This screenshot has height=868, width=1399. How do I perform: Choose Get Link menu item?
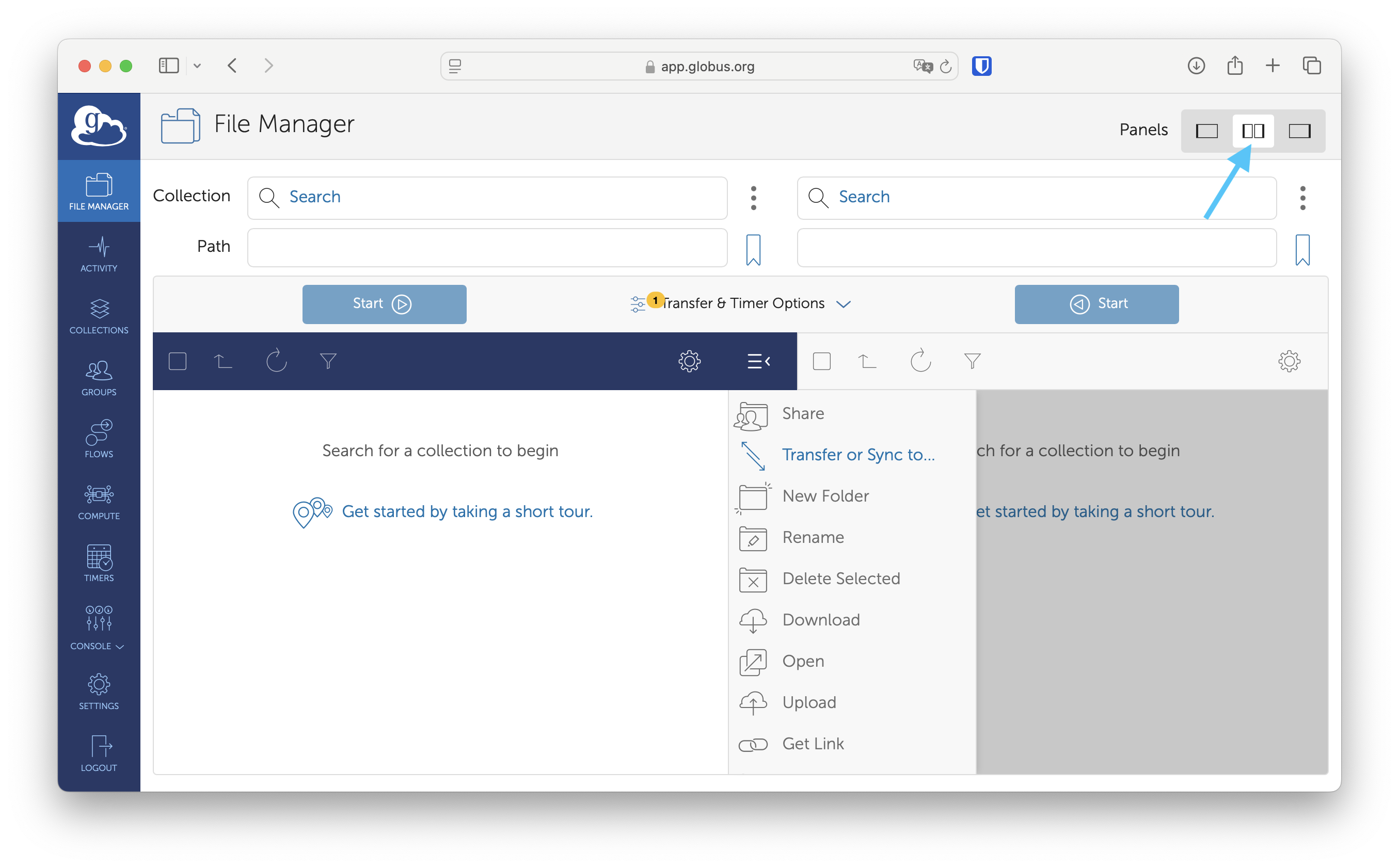tap(853, 744)
